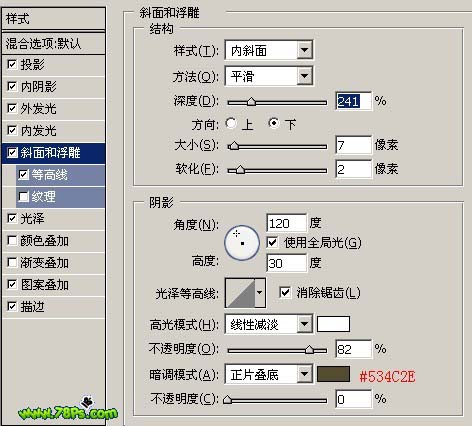
Task: Click the angle and altitude dial
Action: 242,243
